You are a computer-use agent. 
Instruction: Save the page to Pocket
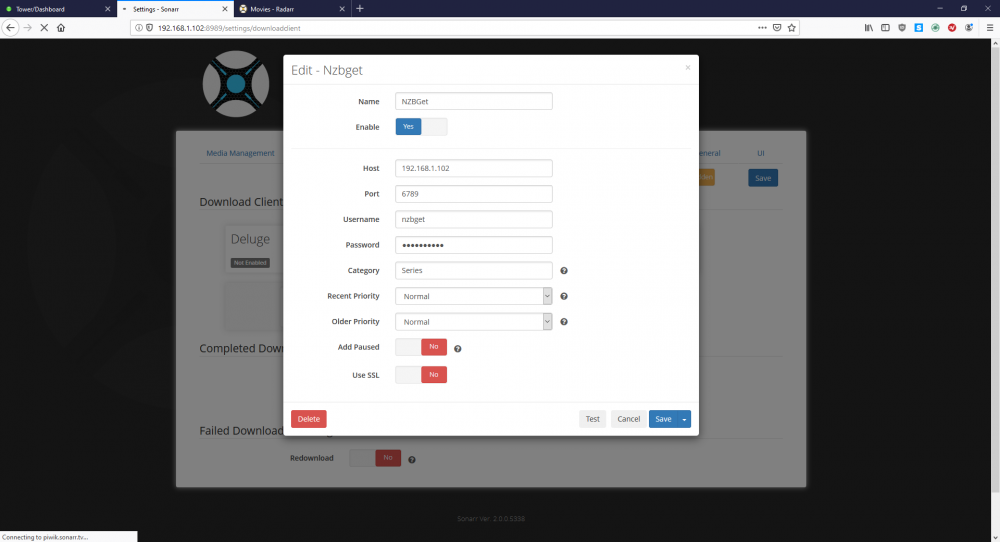tap(777, 27)
